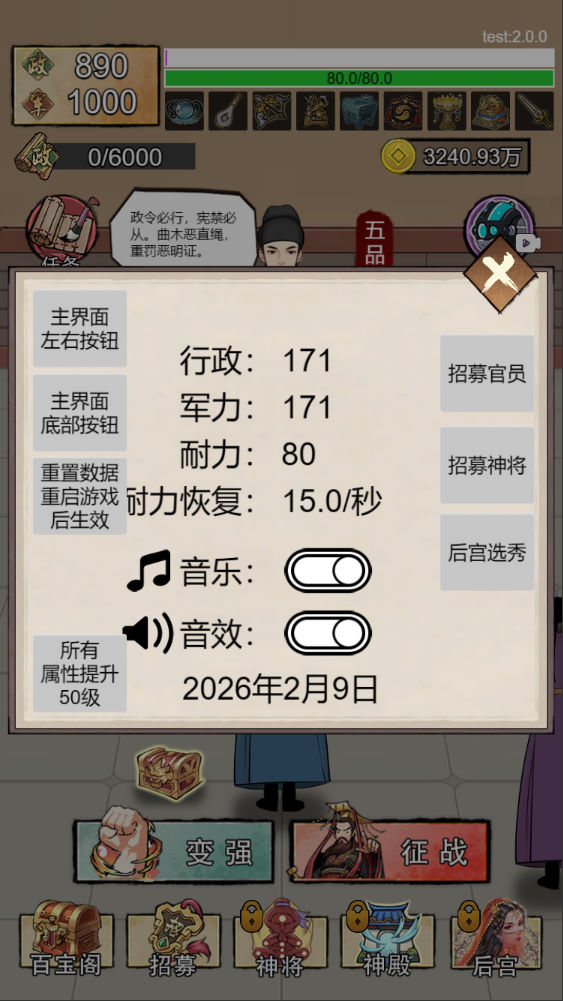This screenshot has width=563, height=1001.
Task: Click the gold coin currency icon
Action: pos(398,156)
